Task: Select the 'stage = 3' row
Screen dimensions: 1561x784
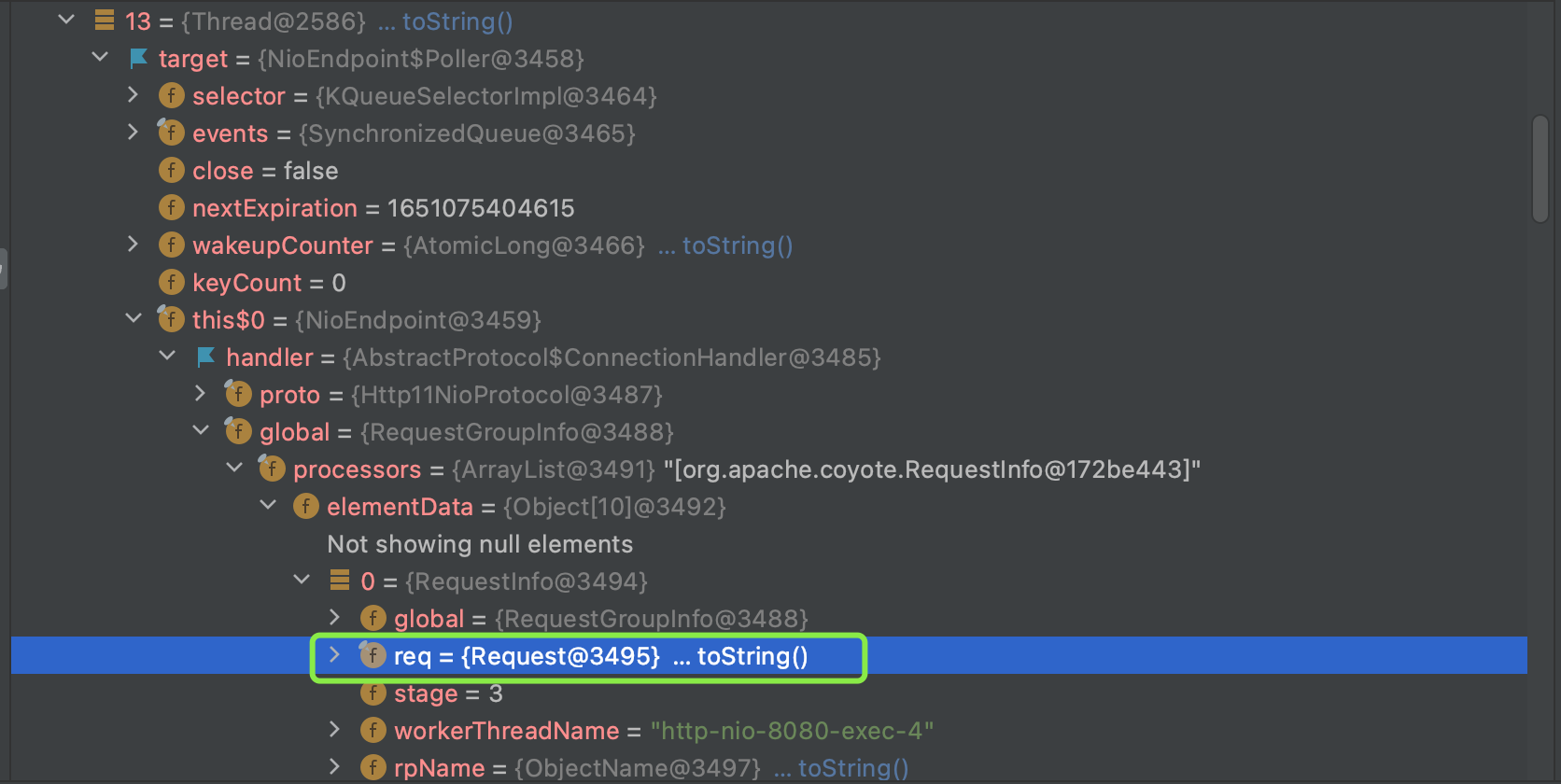Action: (769, 693)
